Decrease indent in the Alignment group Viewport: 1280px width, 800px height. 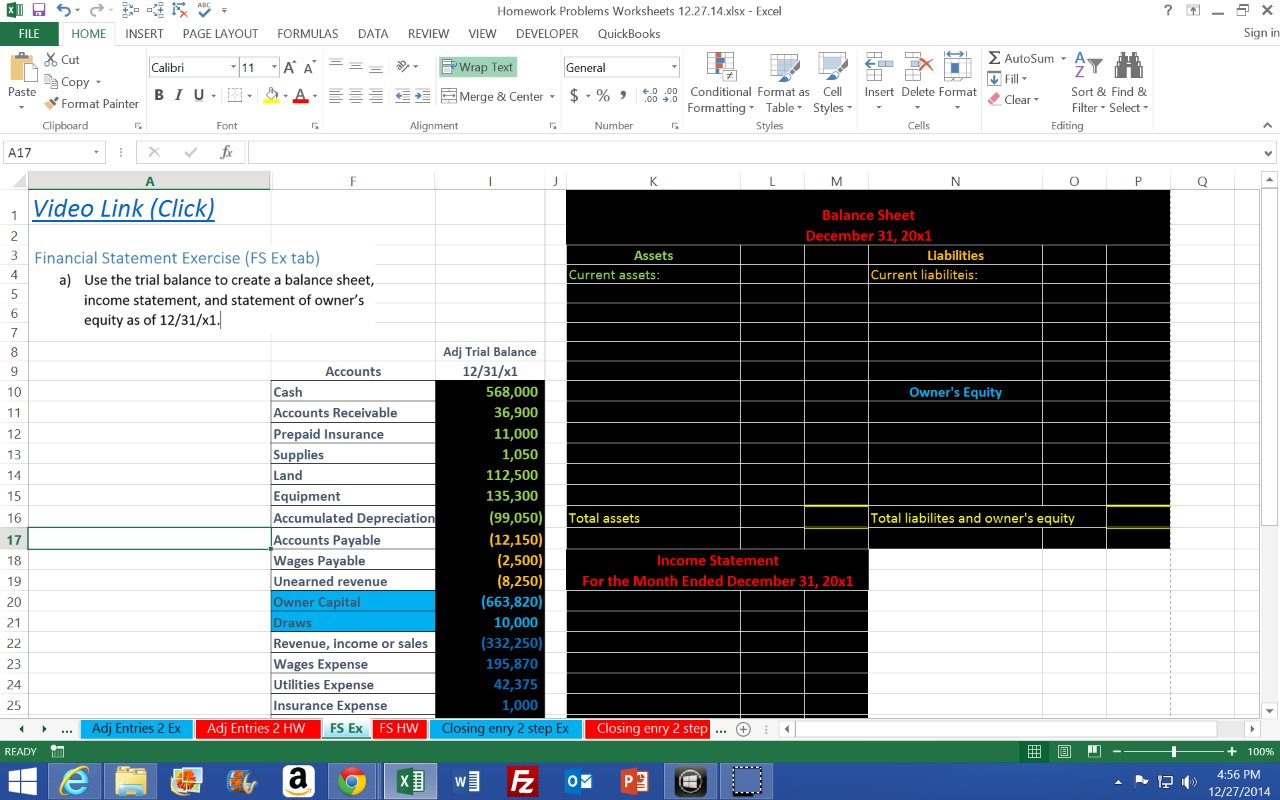(403, 96)
